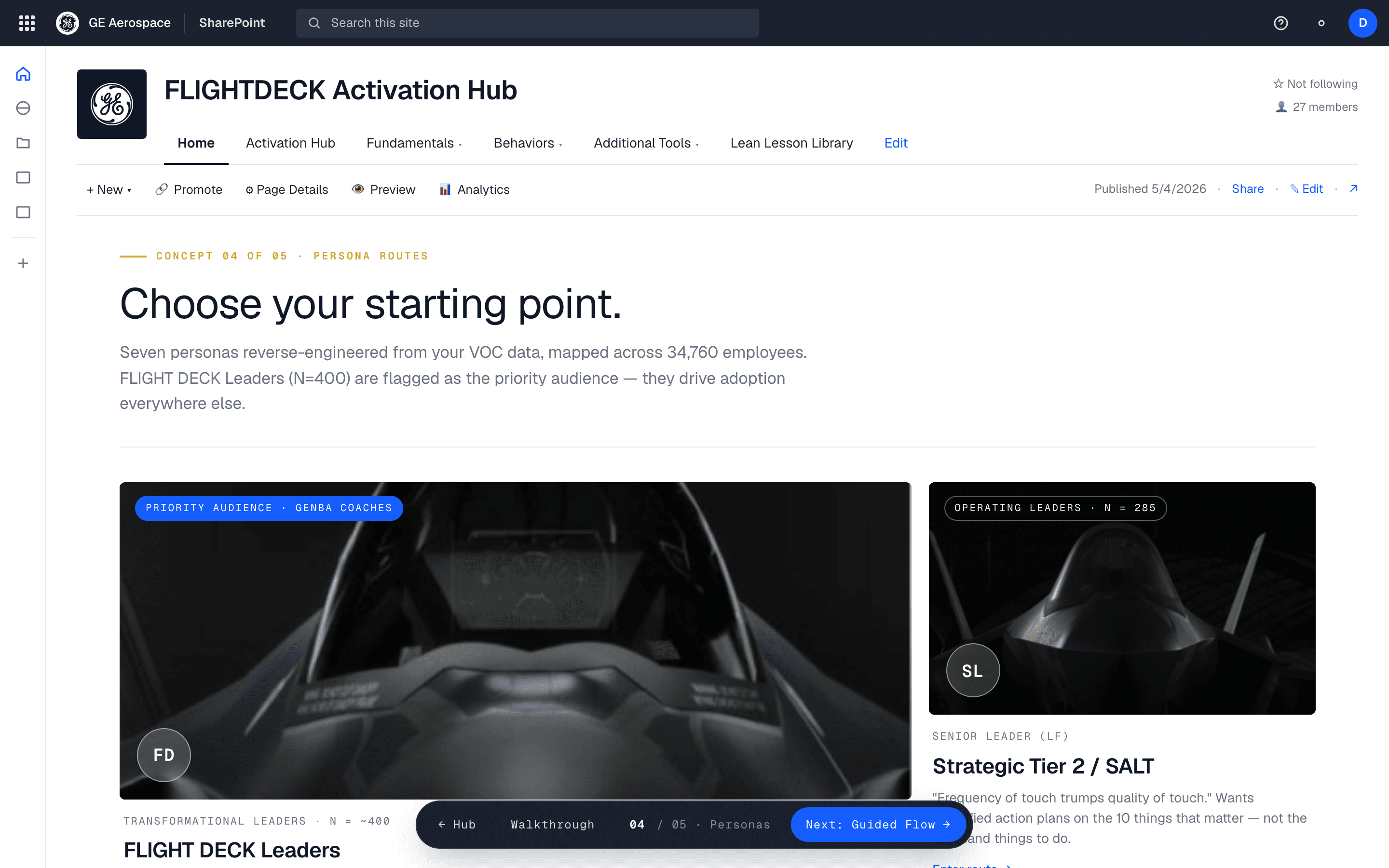Open the FLIGHT DECK Leaders cockpit image

(x=515, y=641)
